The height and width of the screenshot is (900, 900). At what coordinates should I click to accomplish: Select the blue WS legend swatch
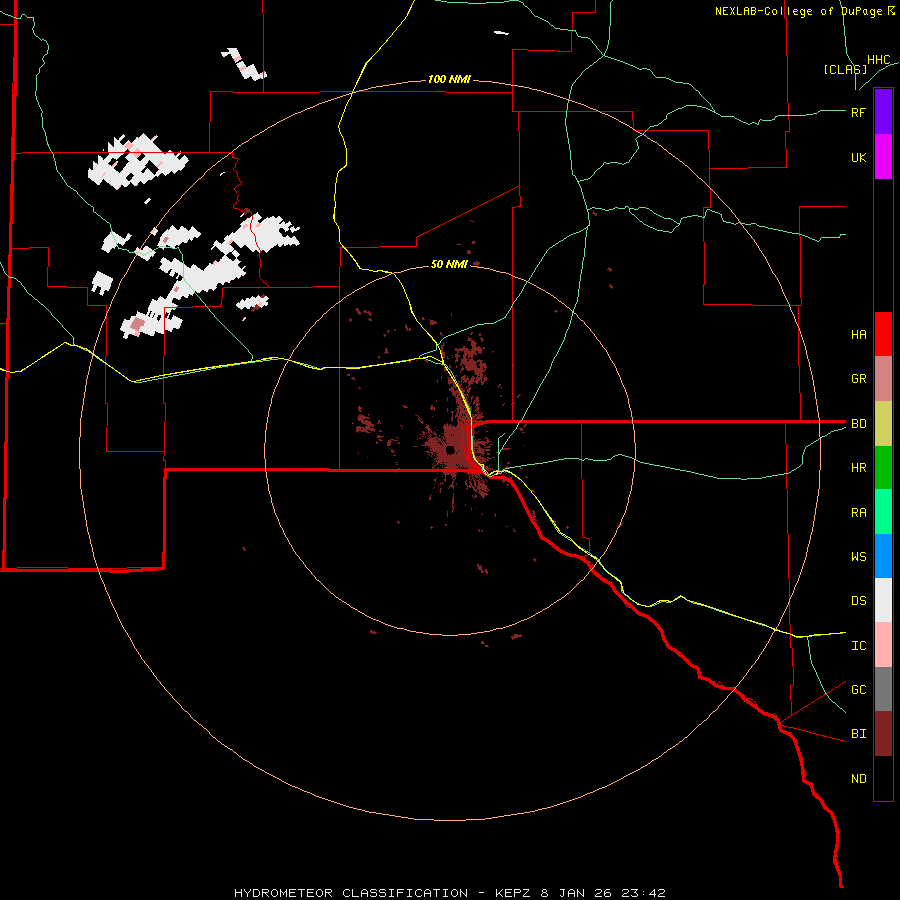point(883,556)
